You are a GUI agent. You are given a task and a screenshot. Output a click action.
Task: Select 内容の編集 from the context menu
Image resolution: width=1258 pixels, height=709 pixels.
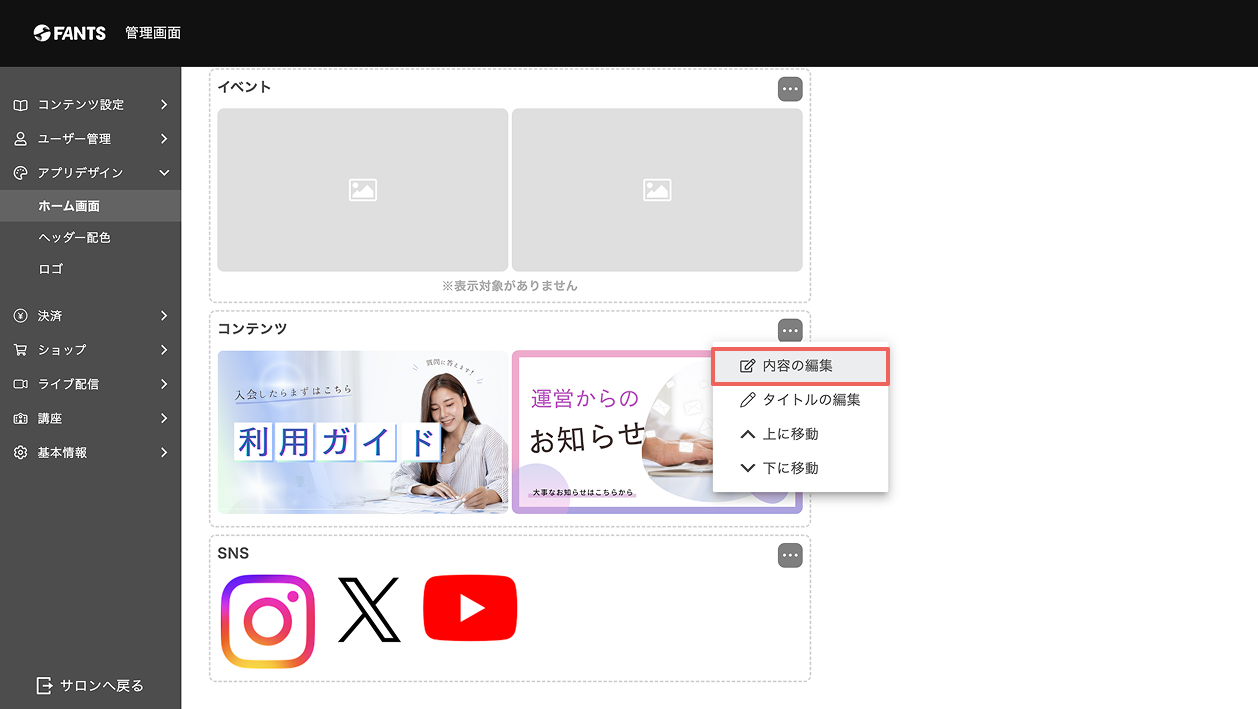pyautogui.click(x=800, y=366)
